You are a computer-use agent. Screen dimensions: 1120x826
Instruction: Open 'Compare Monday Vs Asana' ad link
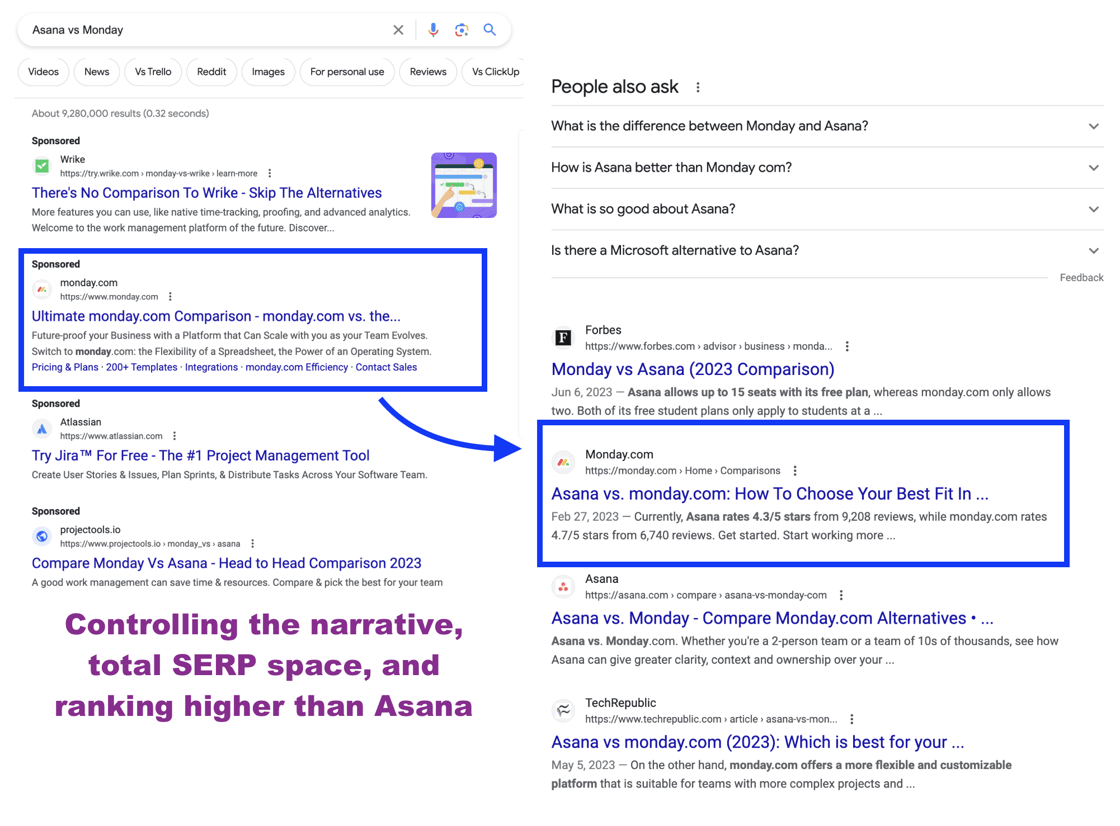[226, 563]
